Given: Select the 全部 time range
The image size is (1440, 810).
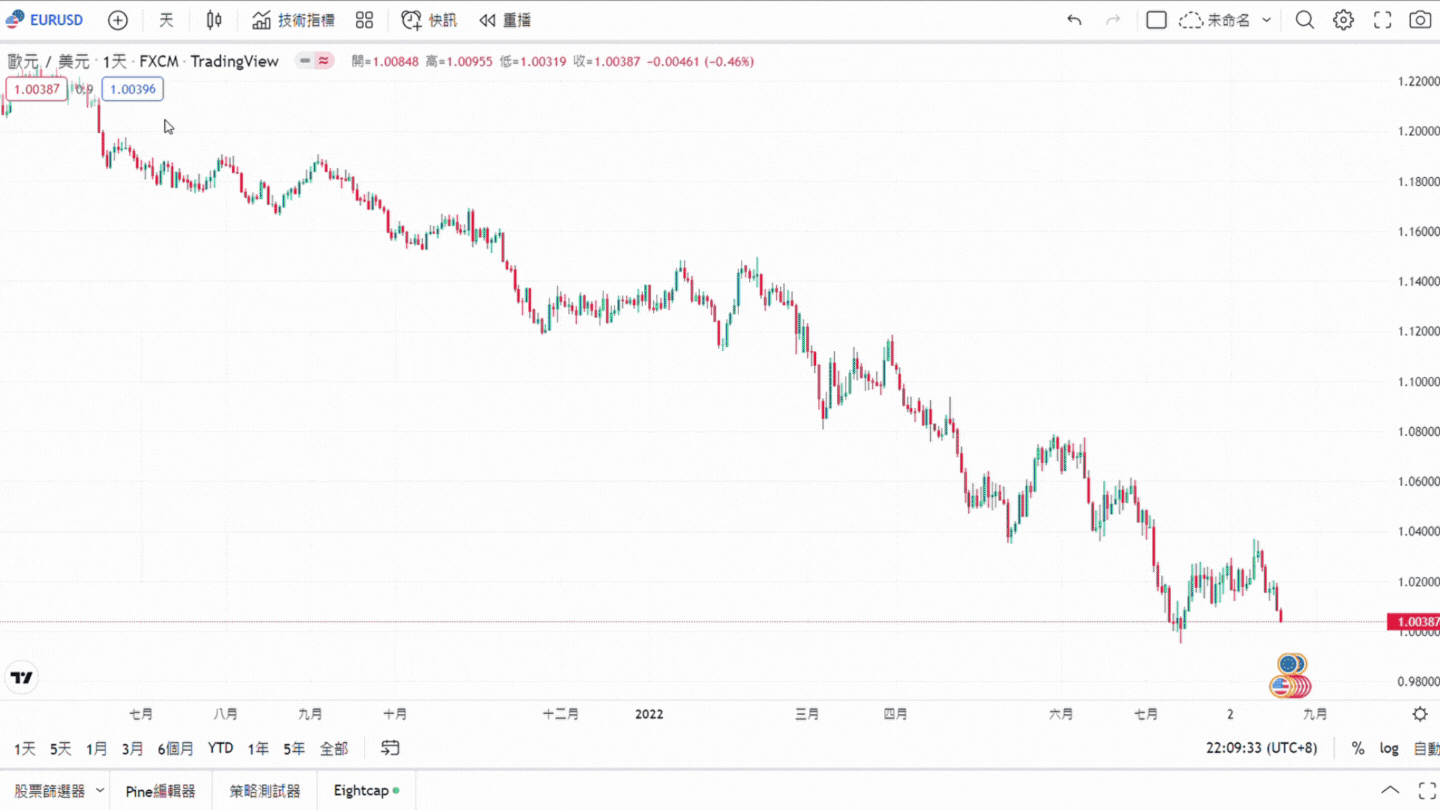Looking at the screenshot, I should pos(334,747).
